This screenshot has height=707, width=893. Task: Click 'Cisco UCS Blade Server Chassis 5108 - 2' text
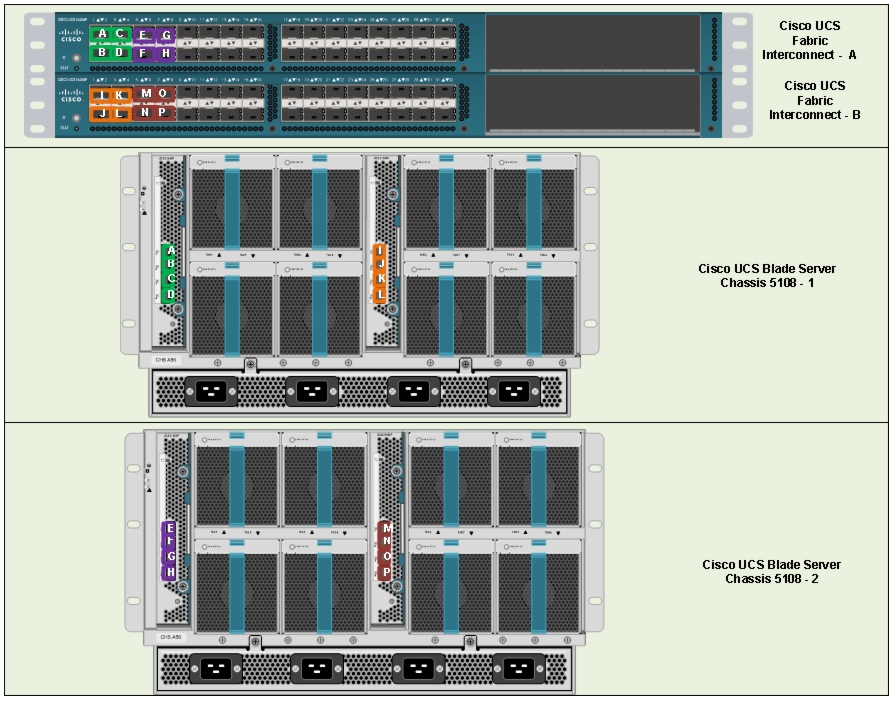point(771,571)
